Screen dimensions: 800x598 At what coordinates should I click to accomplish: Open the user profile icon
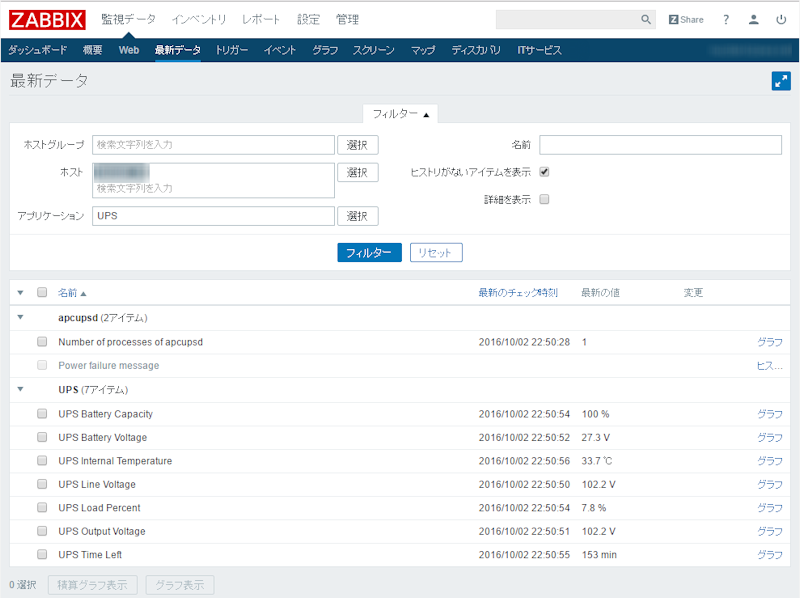753,18
